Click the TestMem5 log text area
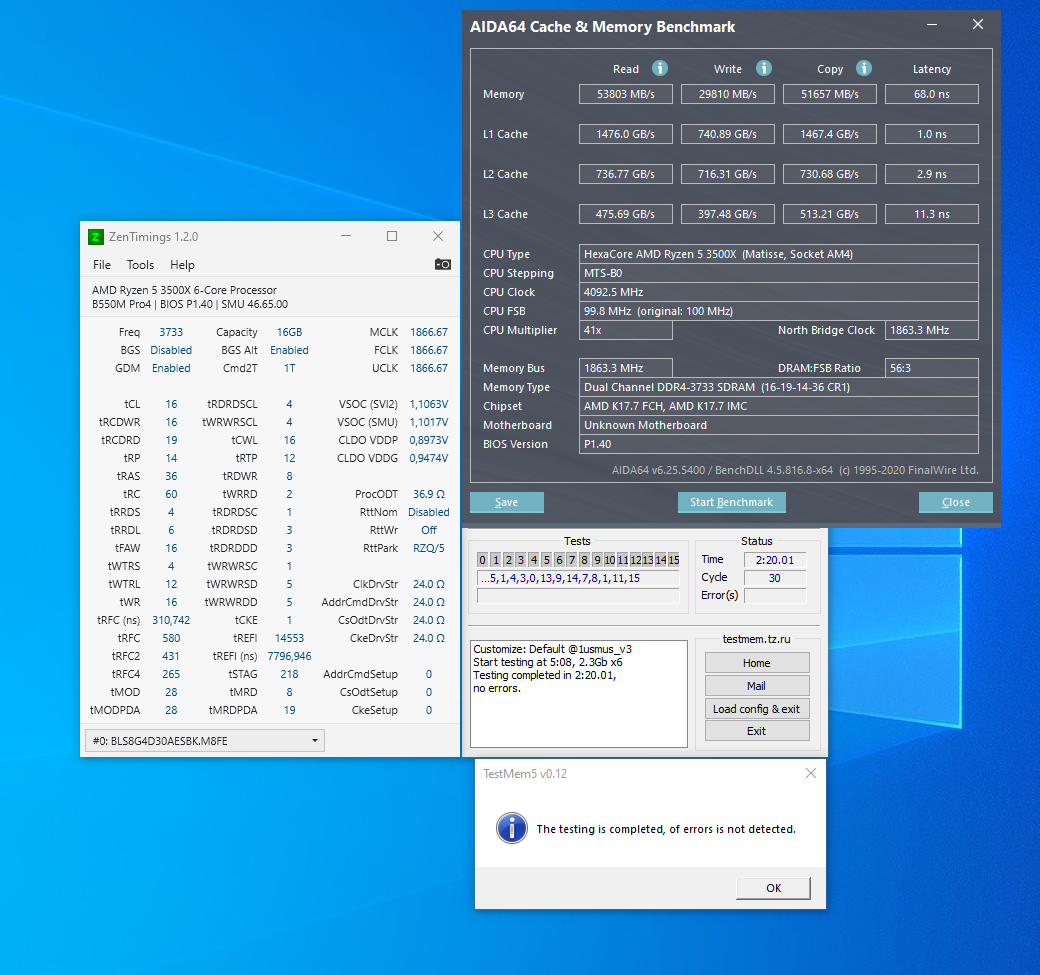The height and width of the screenshot is (975, 1040). [578, 694]
